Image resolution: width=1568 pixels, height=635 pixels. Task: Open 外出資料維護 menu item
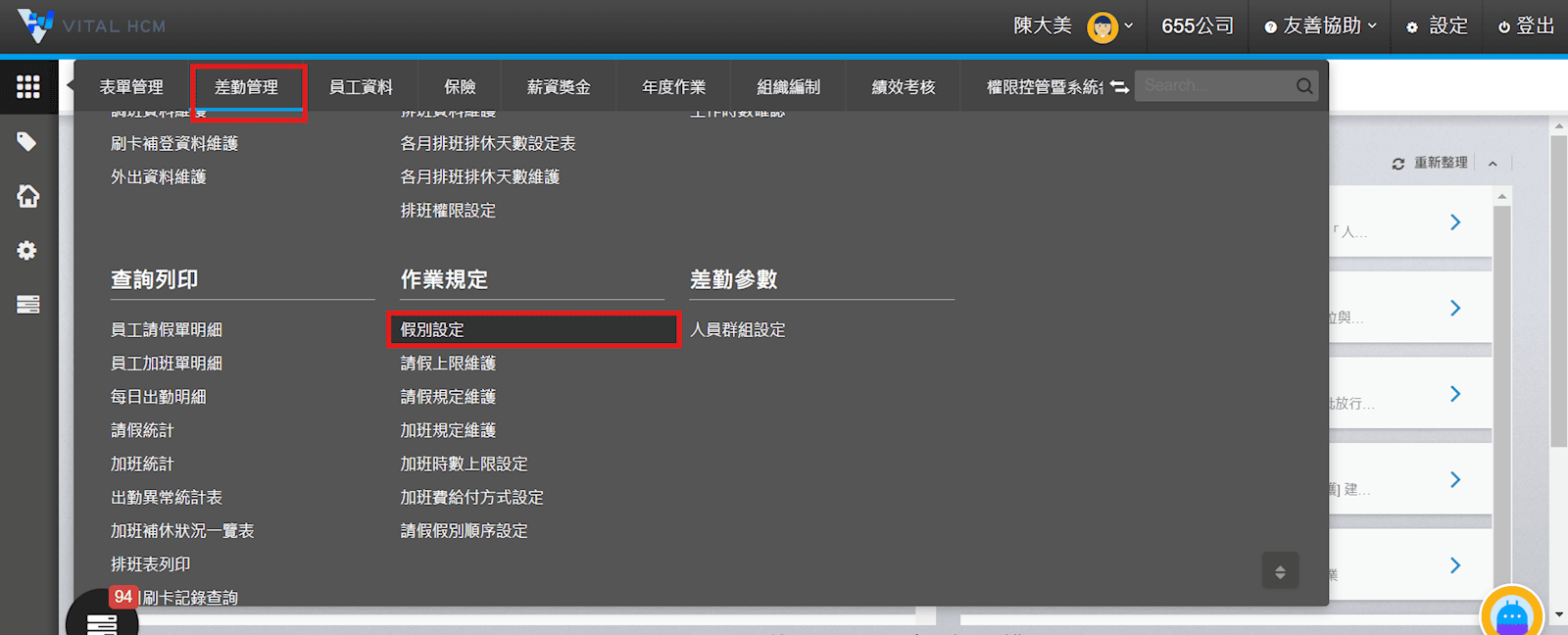click(x=159, y=177)
